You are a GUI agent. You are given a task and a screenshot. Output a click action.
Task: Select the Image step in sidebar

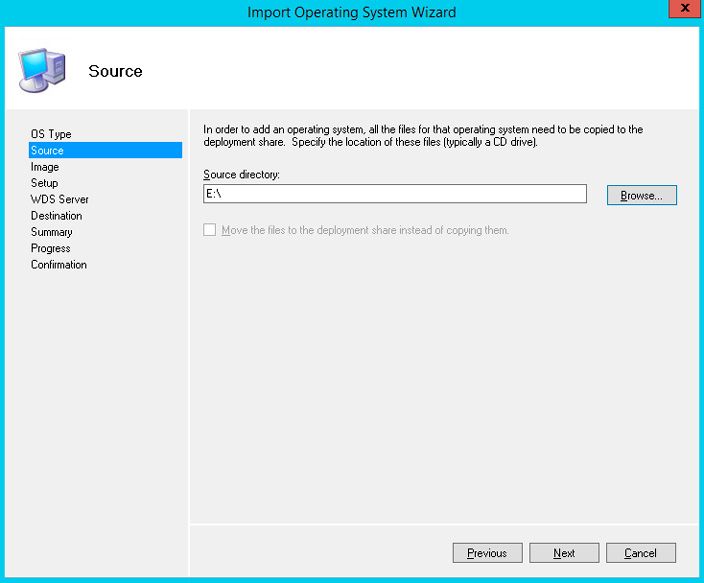pos(45,167)
